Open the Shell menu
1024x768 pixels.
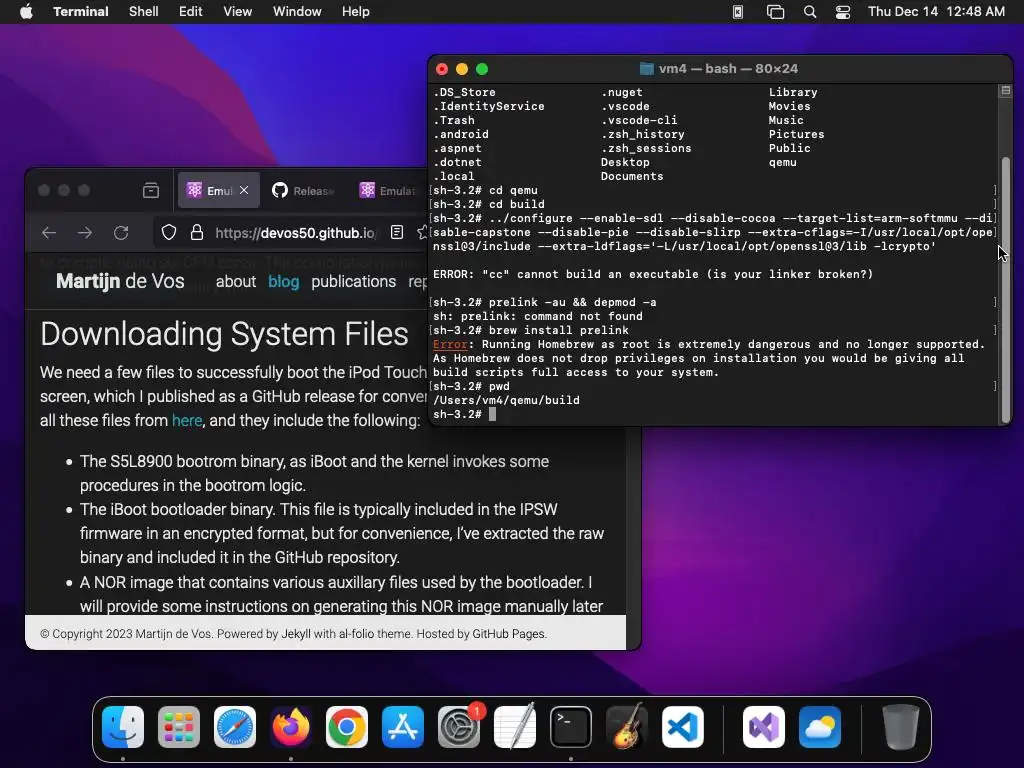[144, 12]
